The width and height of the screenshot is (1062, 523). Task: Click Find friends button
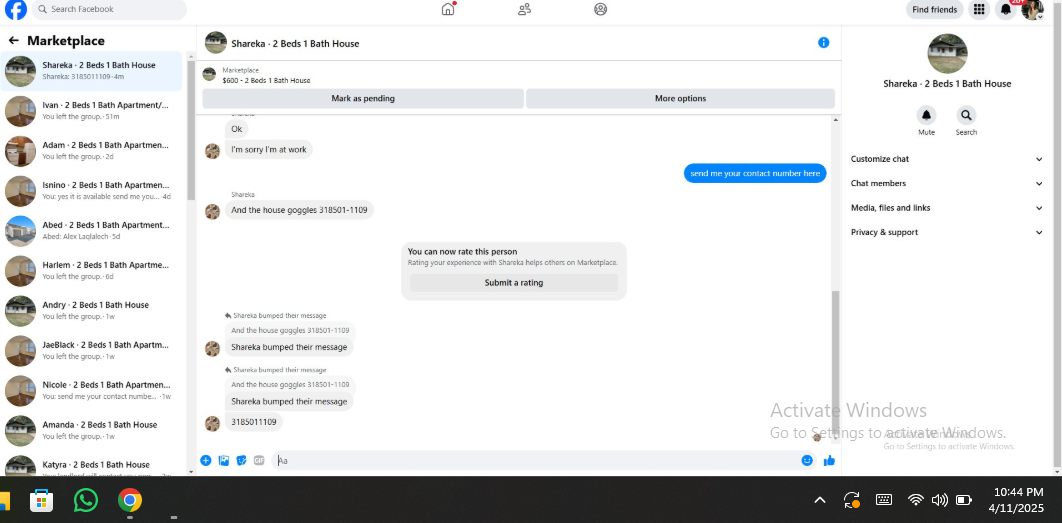click(935, 9)
